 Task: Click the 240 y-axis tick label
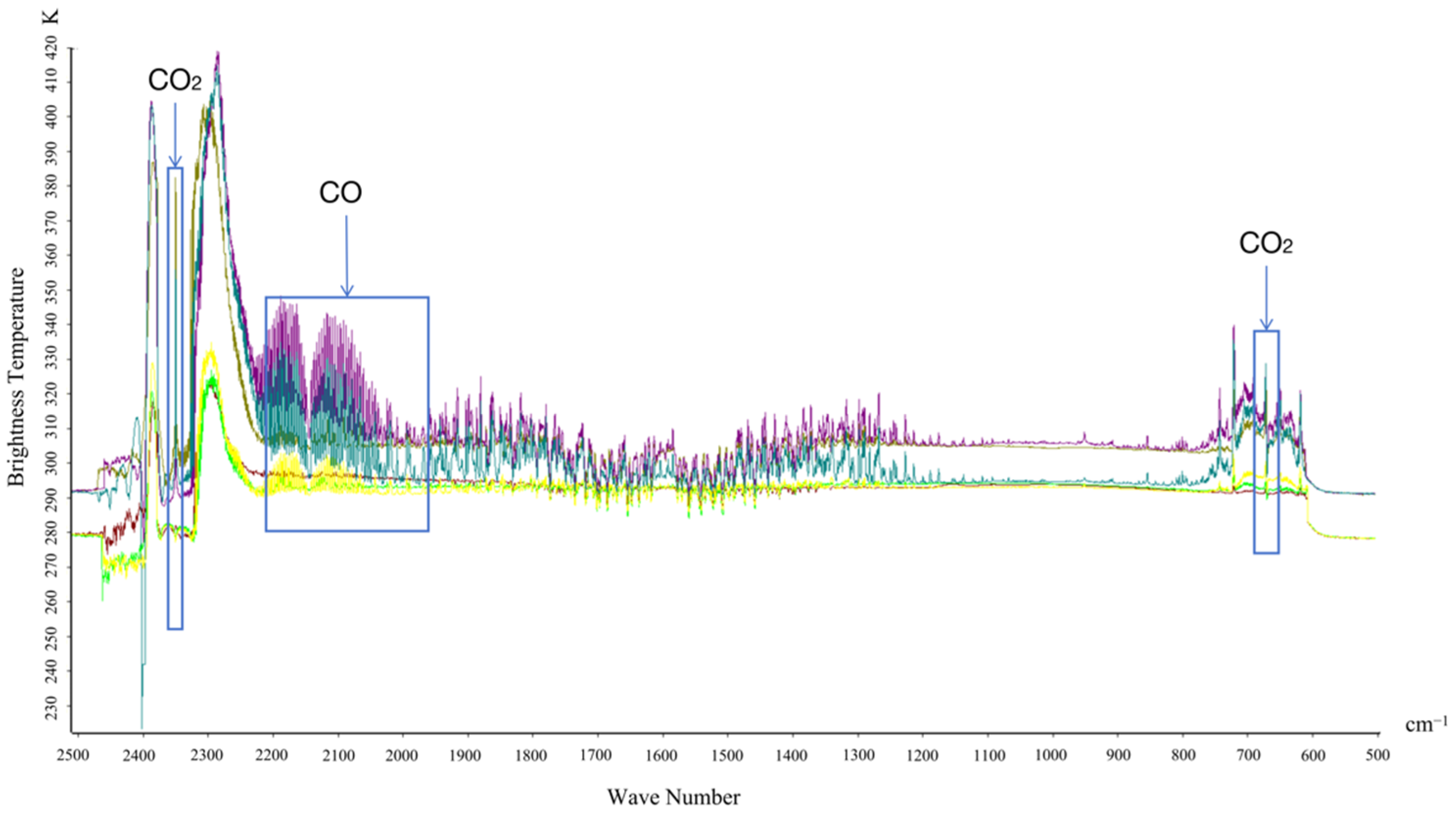[51, 671]
